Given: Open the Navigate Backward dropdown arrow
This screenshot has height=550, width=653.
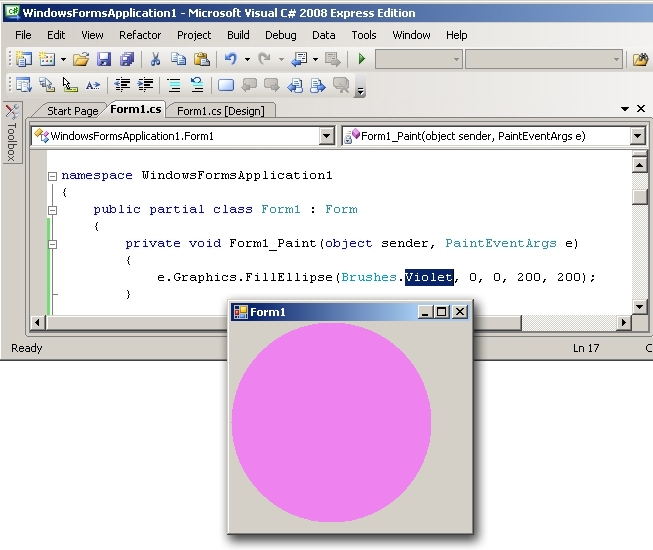Looking at the screenshot, I should (315, 59).
